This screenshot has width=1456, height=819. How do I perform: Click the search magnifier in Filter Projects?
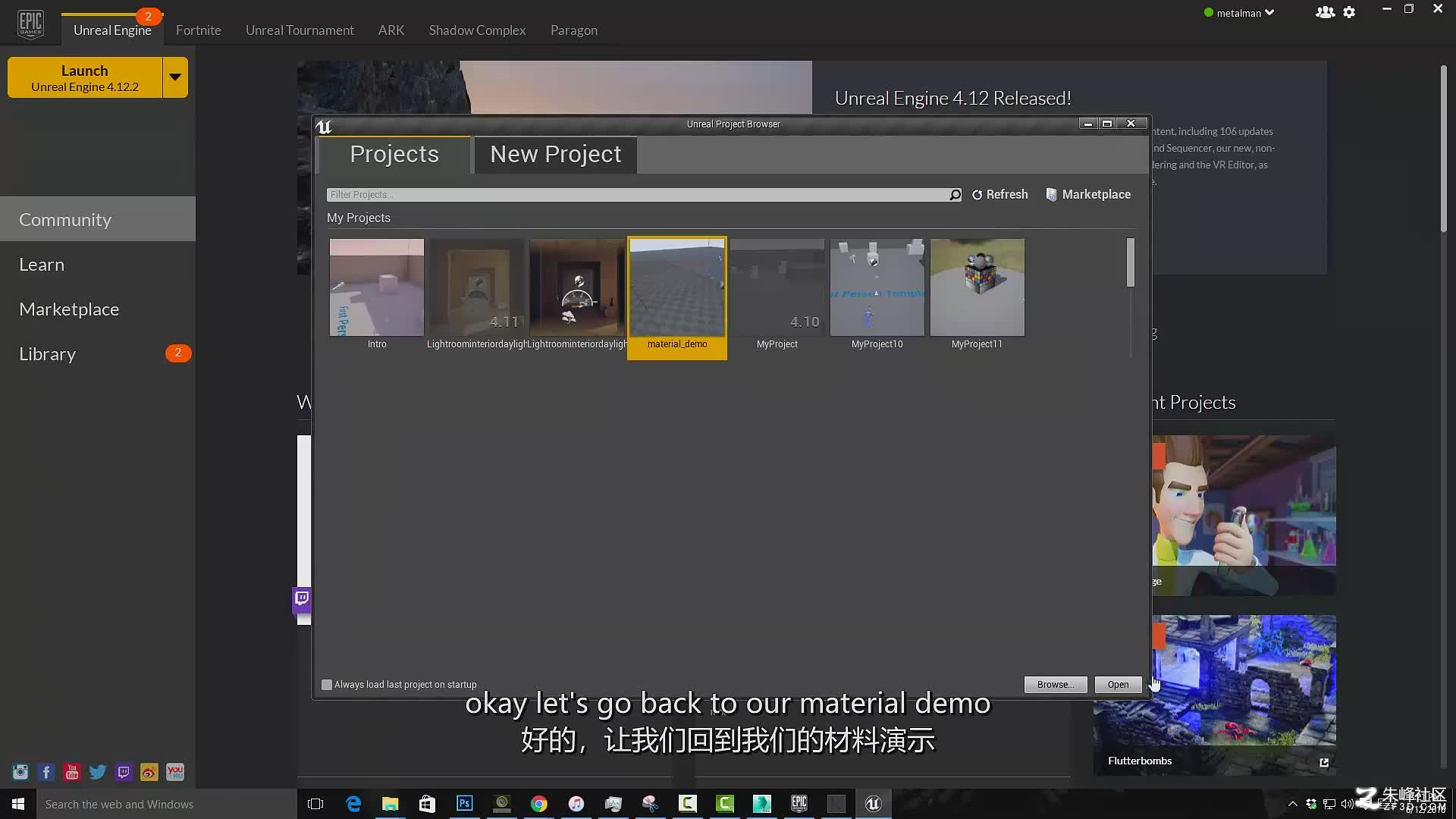point(955,195)
